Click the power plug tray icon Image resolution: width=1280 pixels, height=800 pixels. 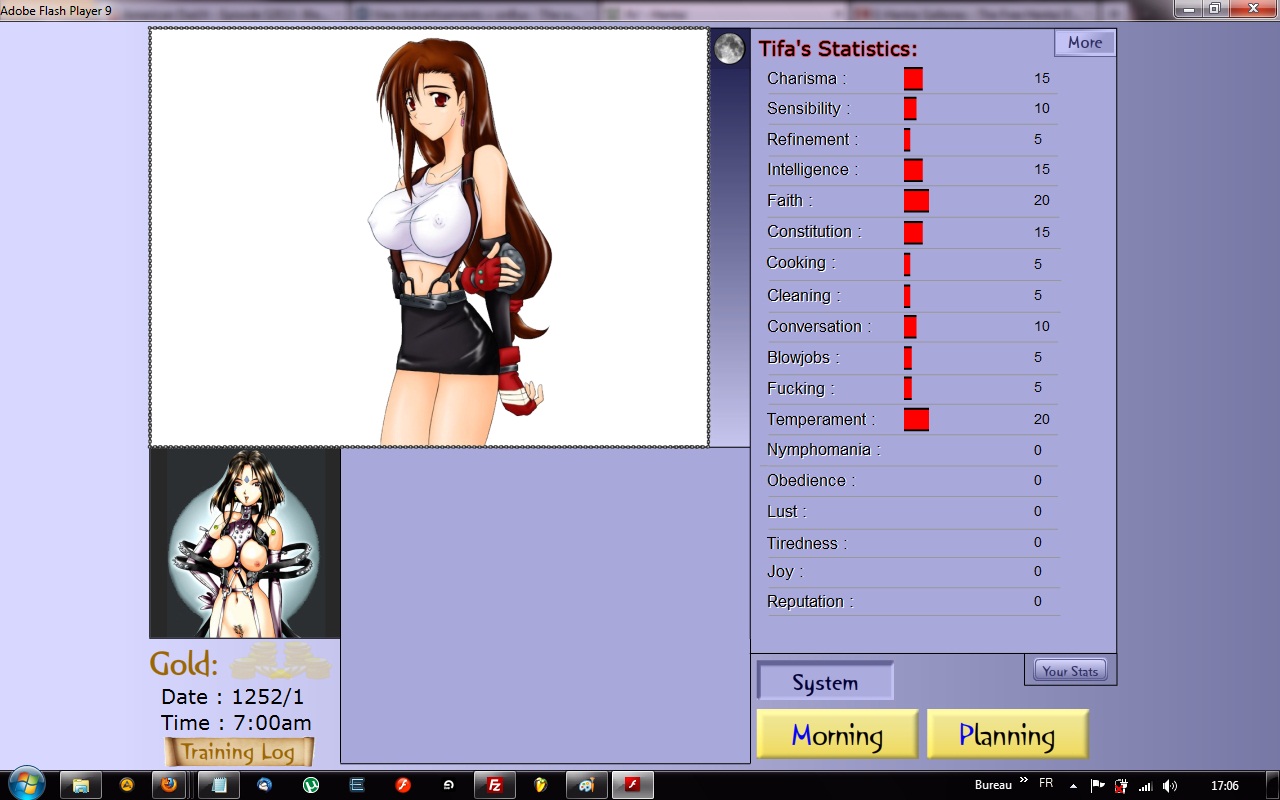(x=1122, y=786)
